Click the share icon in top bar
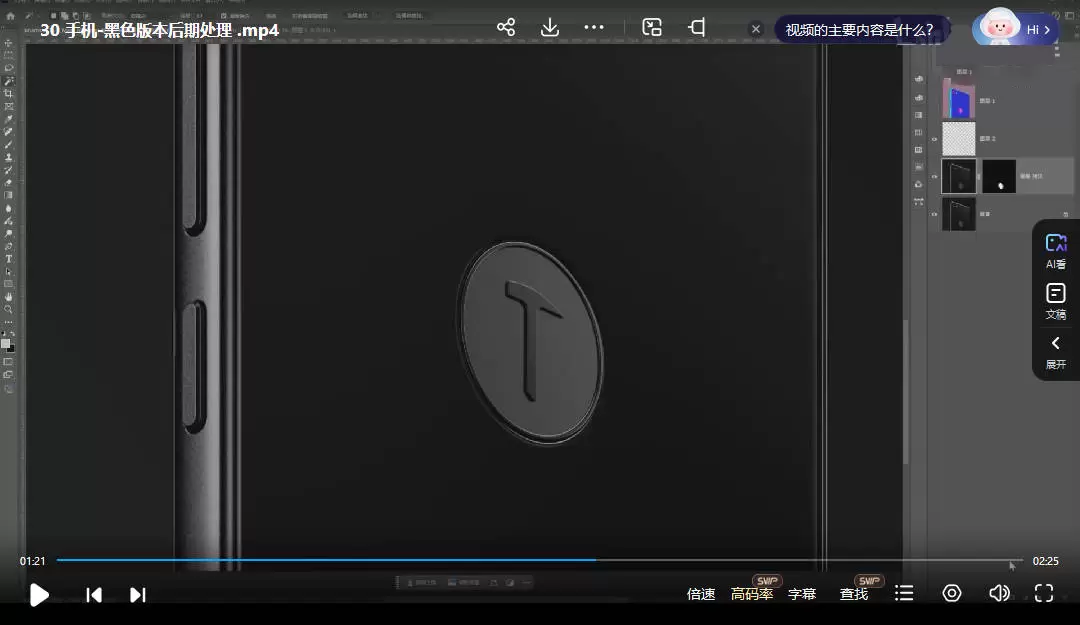Screen dimensions: 1080x625 506,28
